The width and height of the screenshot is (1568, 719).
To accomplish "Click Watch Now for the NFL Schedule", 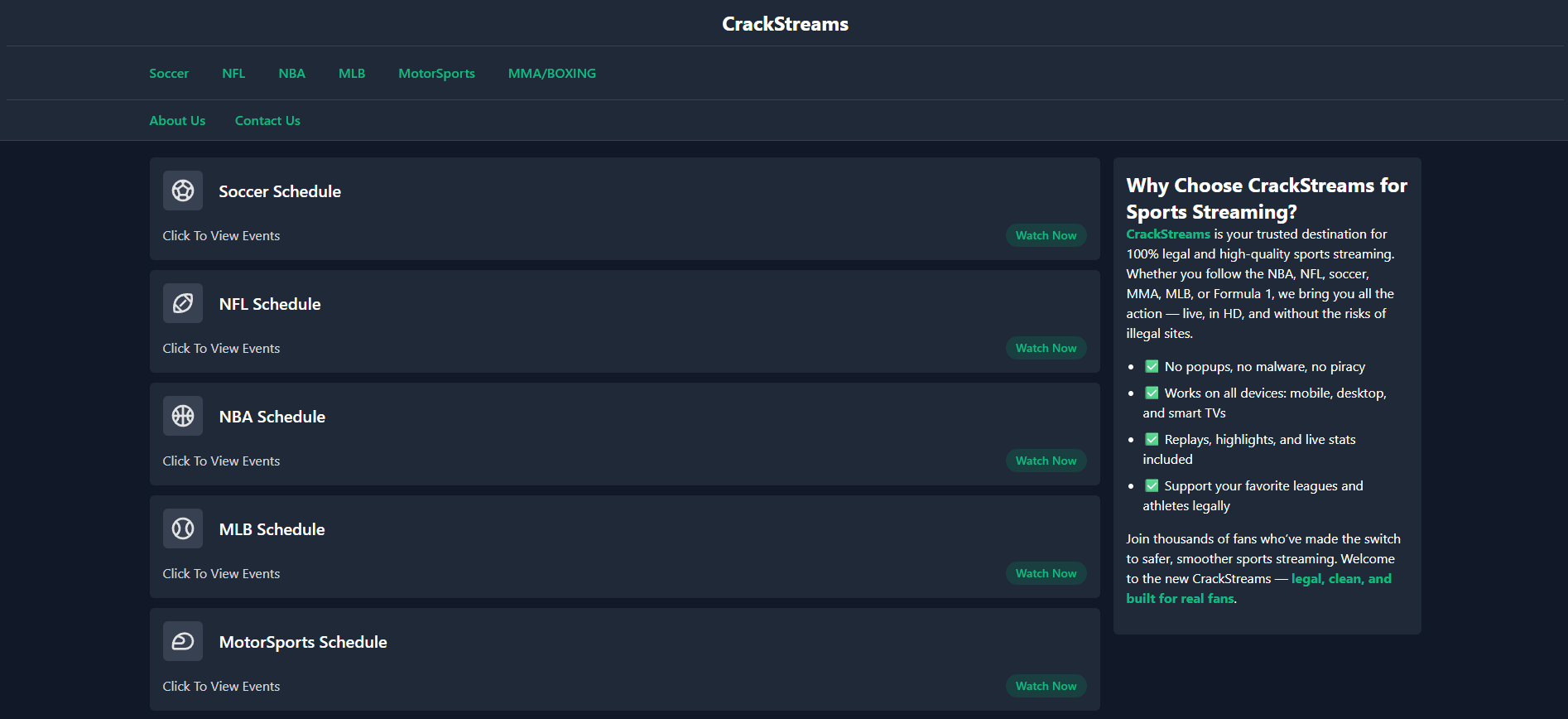I will tap(1046, 347).
